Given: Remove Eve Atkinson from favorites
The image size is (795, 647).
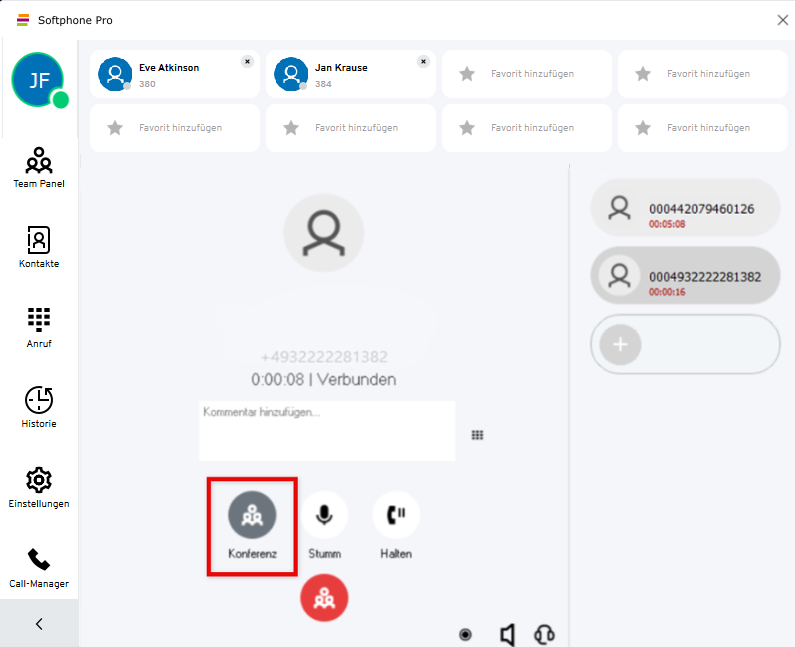Looking at the screenshot, I should 247,61.
